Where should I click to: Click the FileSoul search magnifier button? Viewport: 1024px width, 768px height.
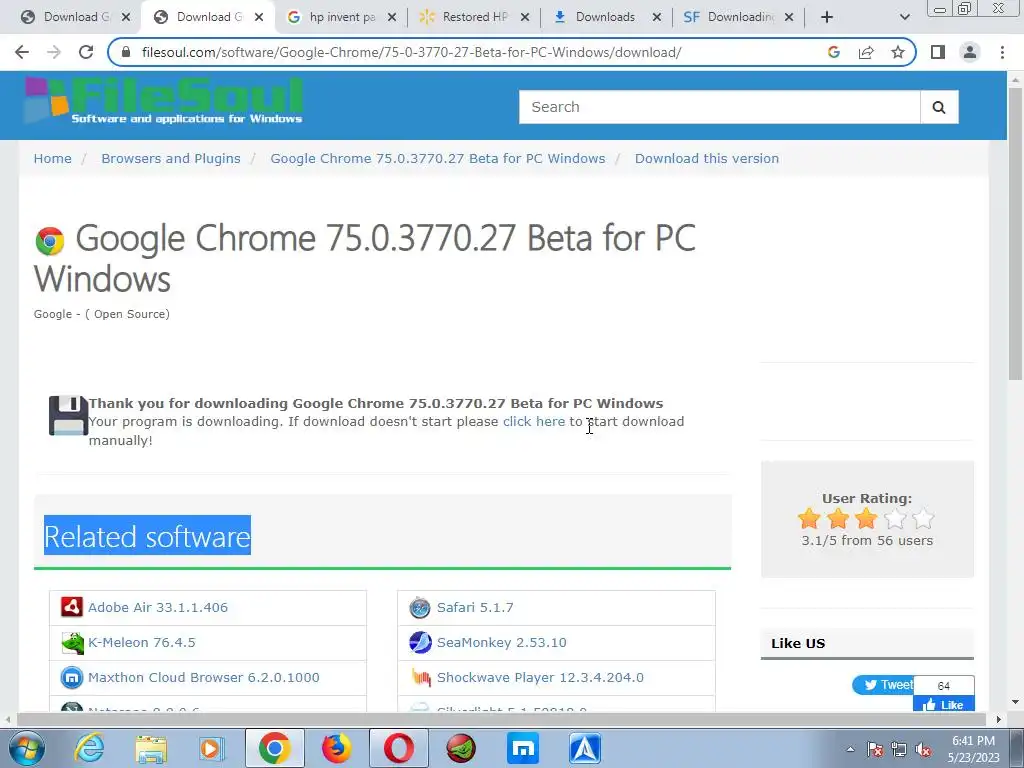point(939,107)
